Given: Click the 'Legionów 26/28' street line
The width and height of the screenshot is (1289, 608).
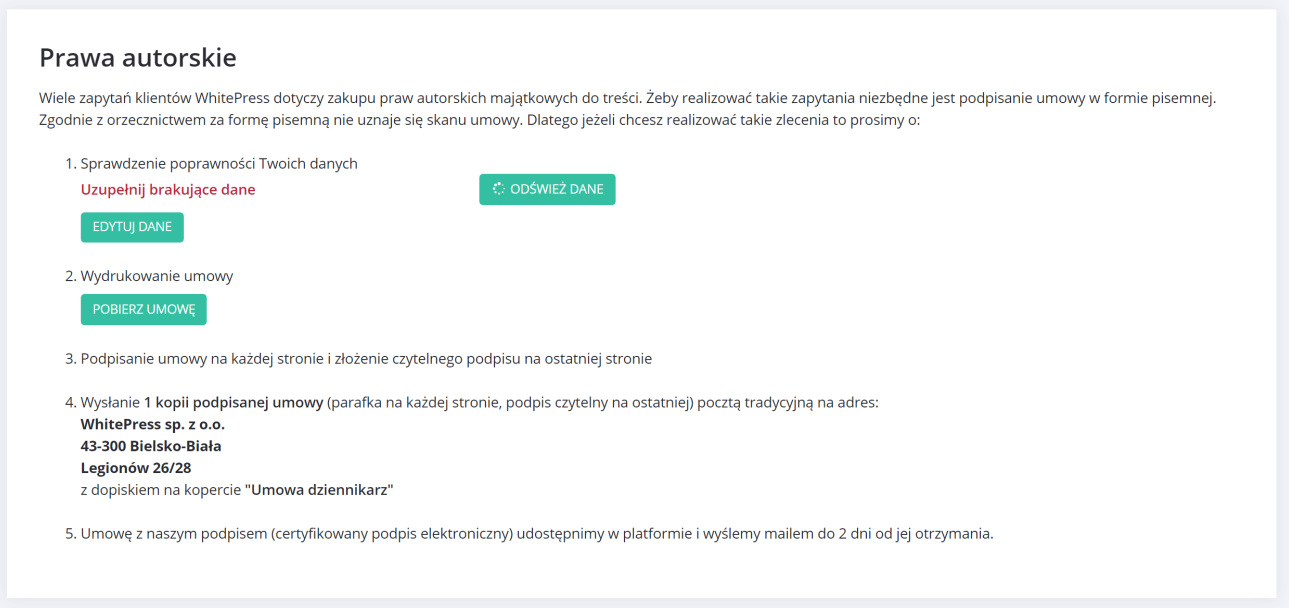Looking at the screenshot, I should click(135, 468).
